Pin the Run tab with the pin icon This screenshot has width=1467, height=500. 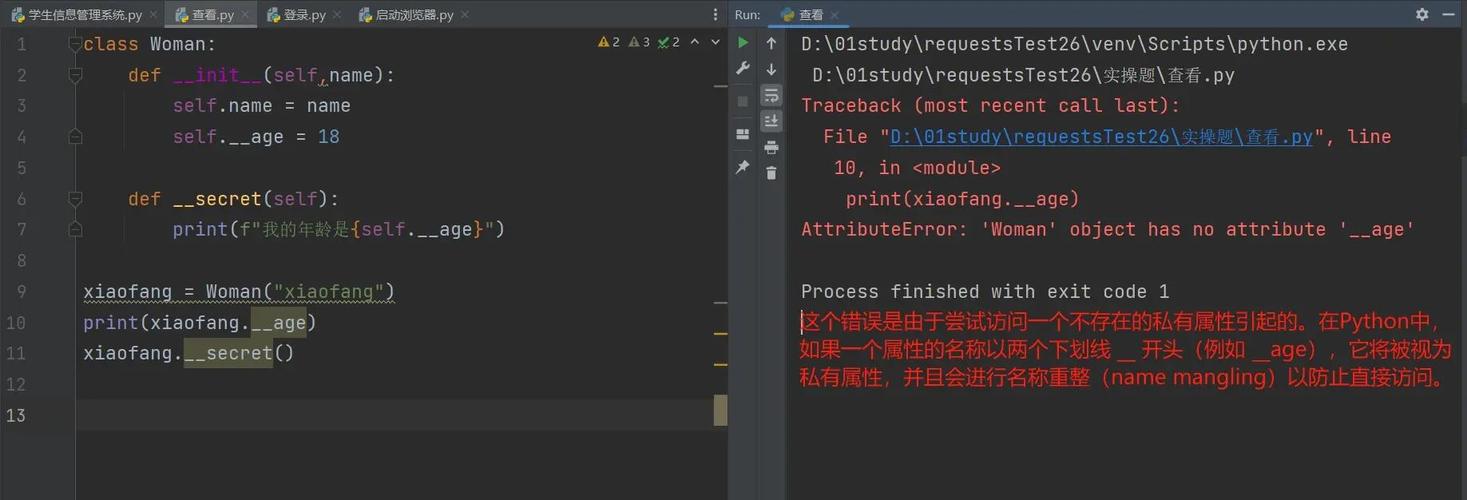(x=742, y=167)
